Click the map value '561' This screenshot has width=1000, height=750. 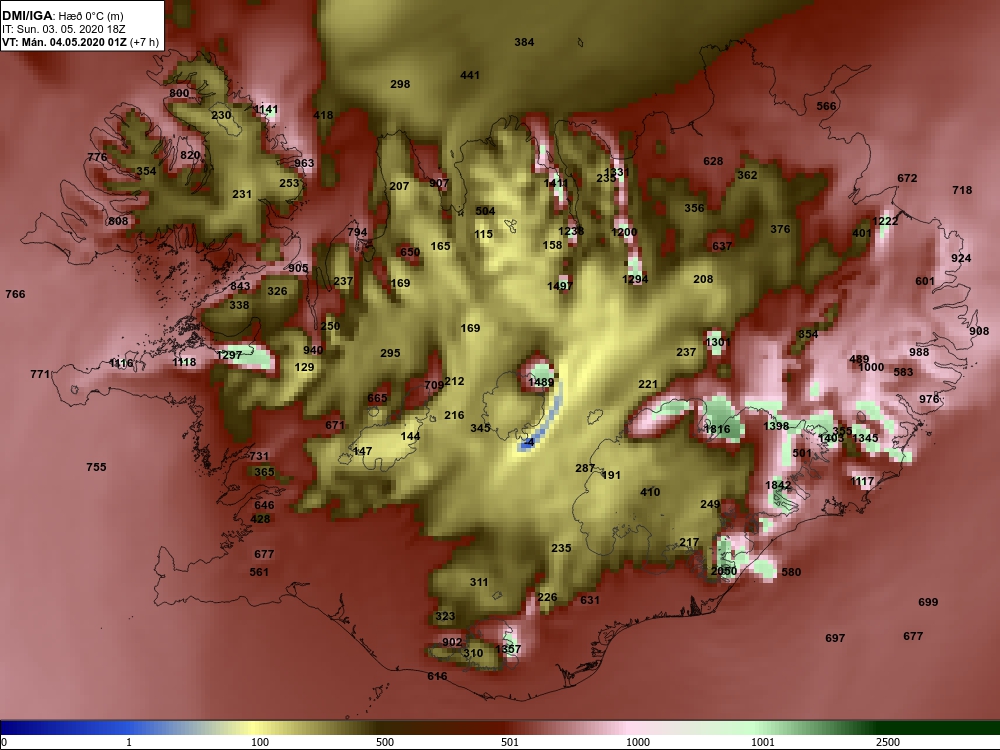[x=259, y=572]
